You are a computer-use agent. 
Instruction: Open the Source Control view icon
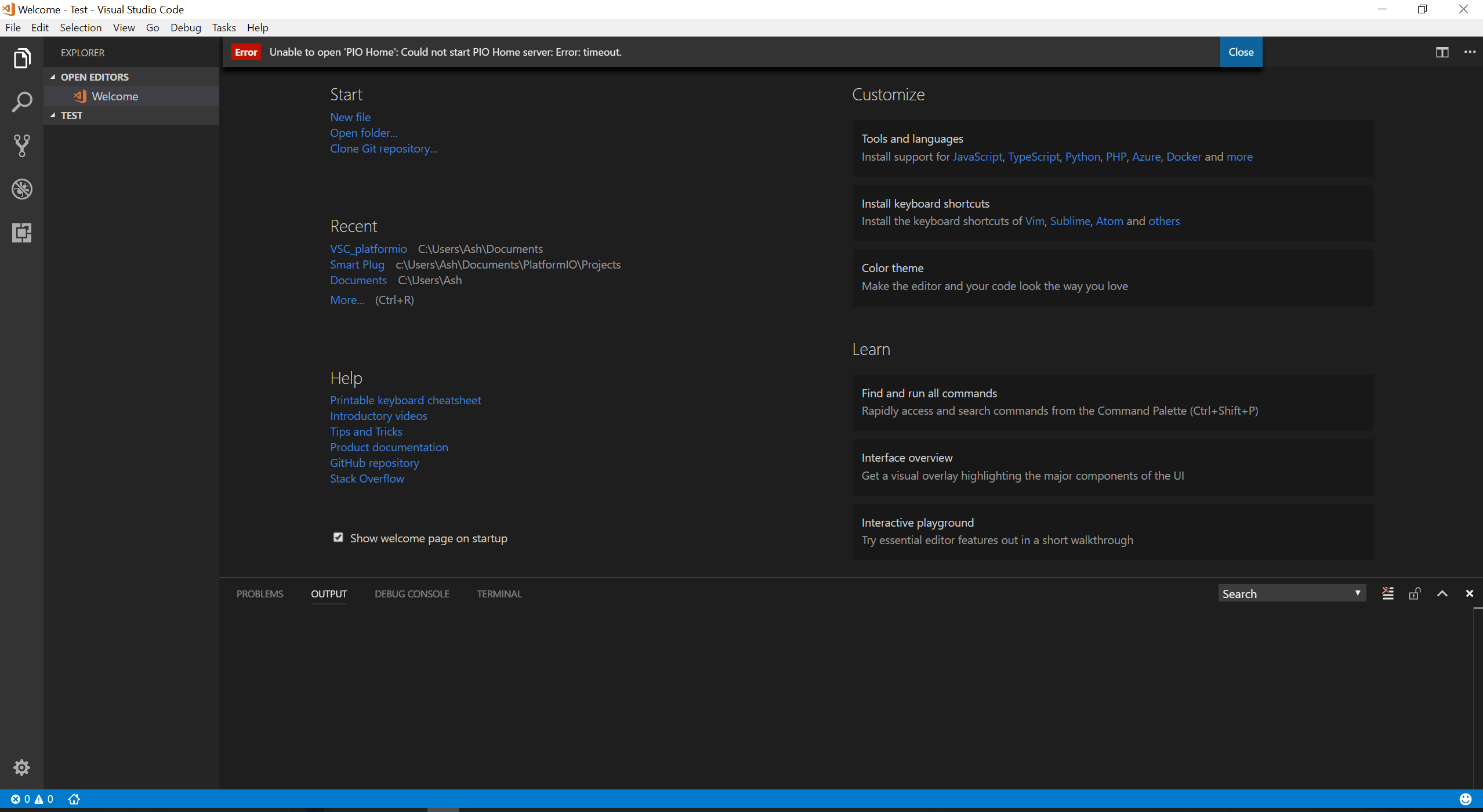[21, 146]
